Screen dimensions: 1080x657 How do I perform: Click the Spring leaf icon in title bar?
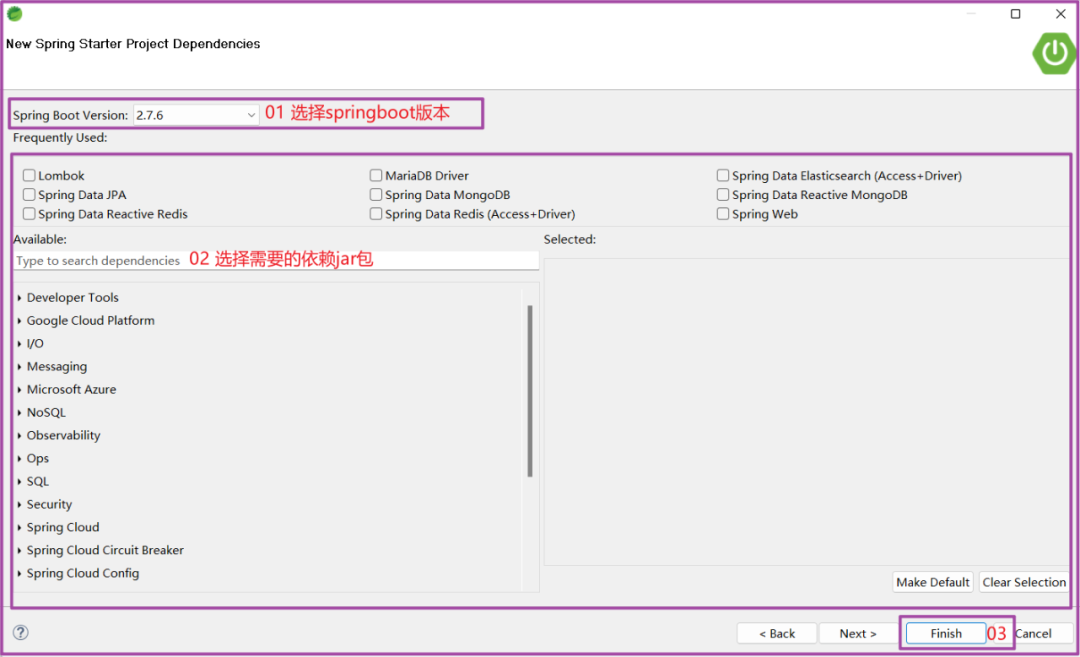tap(14, 13)
